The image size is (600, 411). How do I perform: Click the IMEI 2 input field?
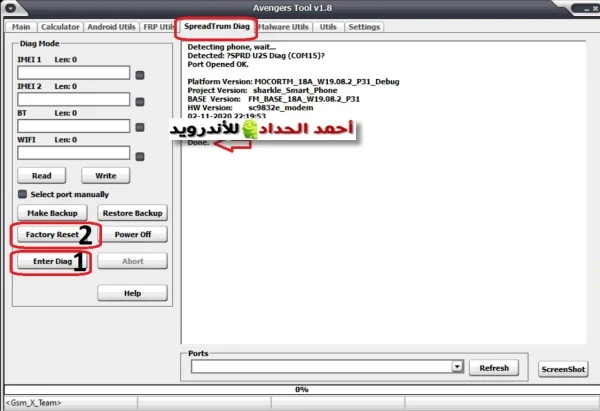(x=73, y=99)
